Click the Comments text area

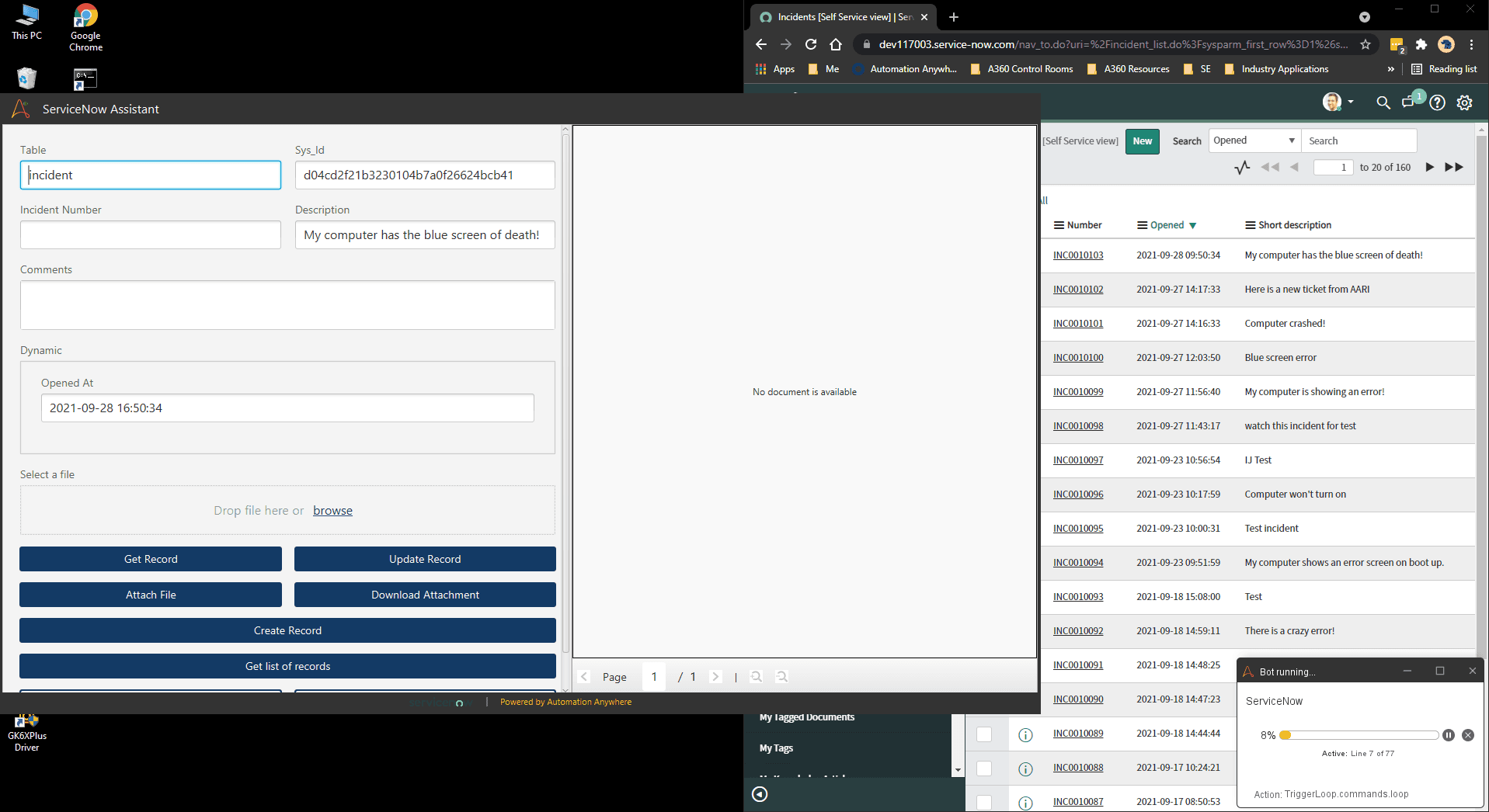(287, 305)
